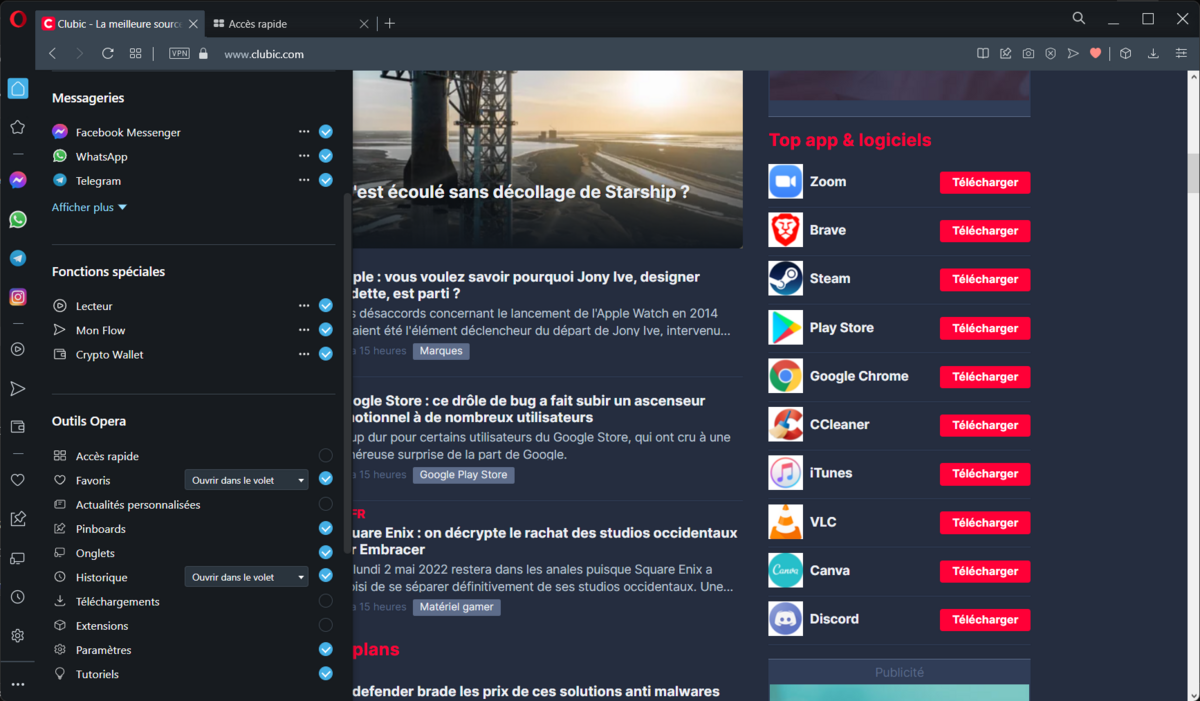
Task: Open history clock icon in sidebar strip
Action: coord(17,597)
